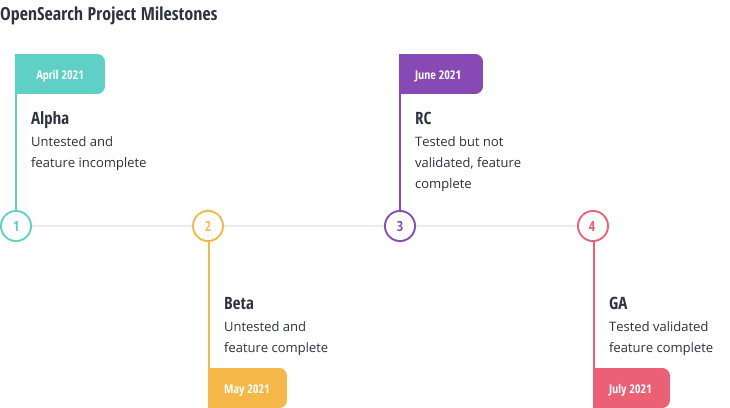730x408 pixels.
Task: Click the "Untested and feature incomplete" description
Action: (88, 152)
